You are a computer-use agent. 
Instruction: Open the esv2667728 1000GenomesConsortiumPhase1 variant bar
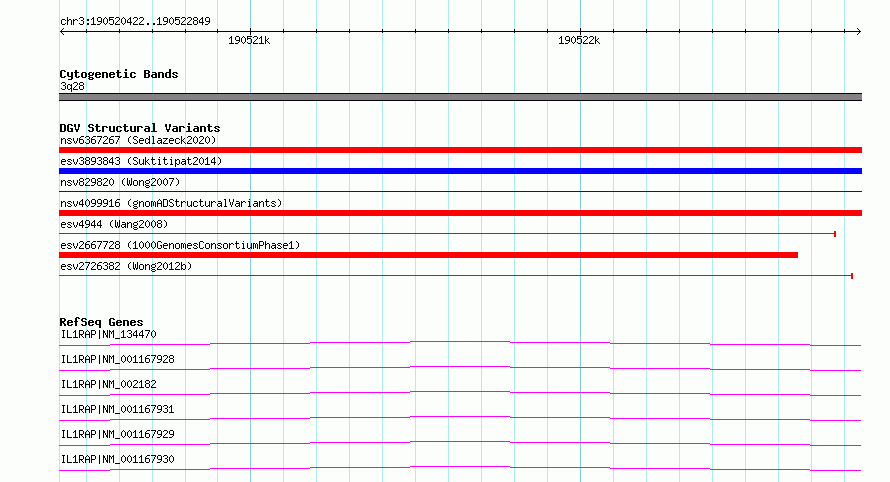pyautogui.click(x=429, y=255)
